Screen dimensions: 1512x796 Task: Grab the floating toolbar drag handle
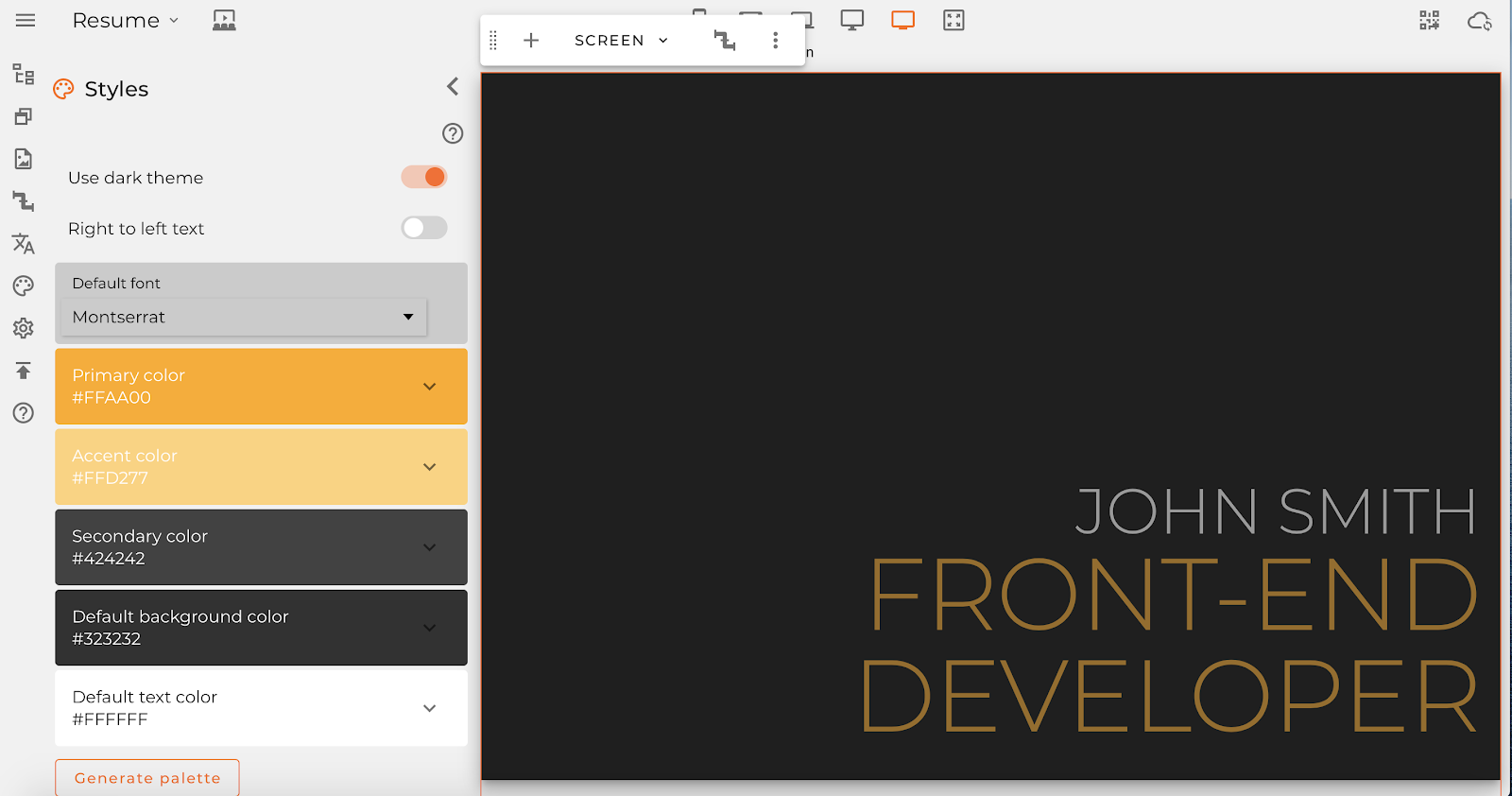point(493,41)
